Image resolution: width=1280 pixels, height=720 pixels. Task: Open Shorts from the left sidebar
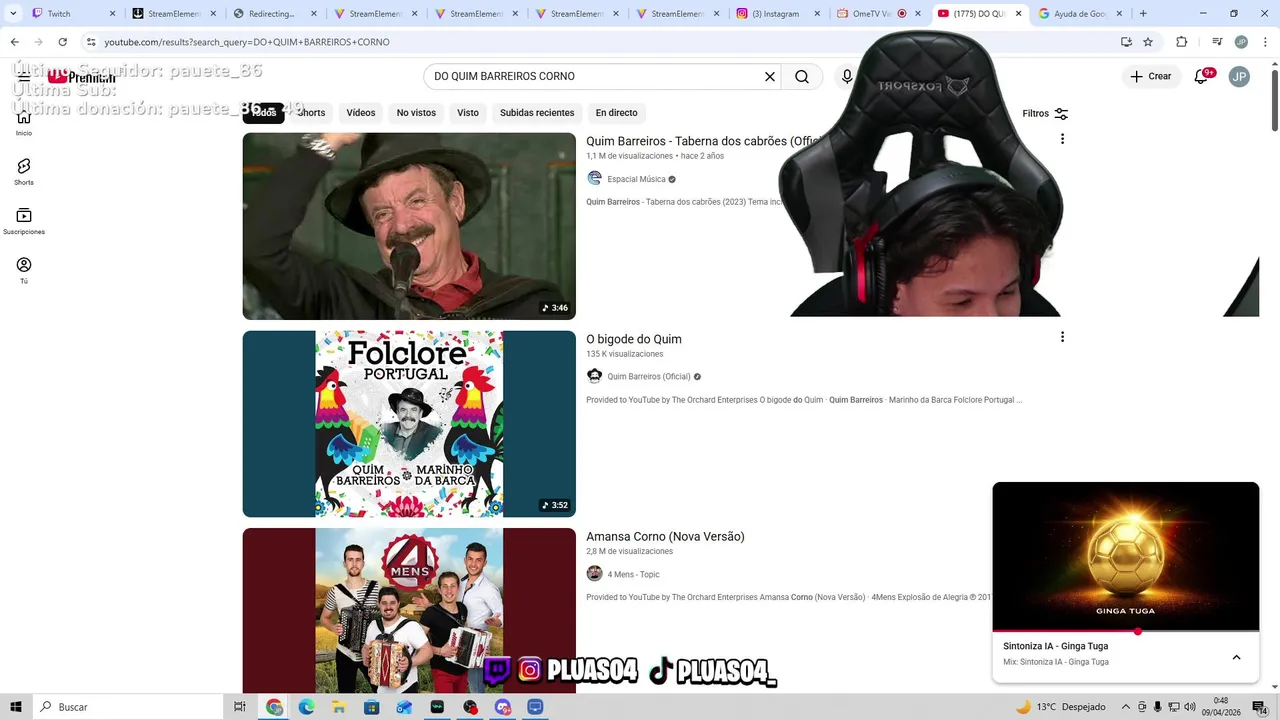click(24, 171)
